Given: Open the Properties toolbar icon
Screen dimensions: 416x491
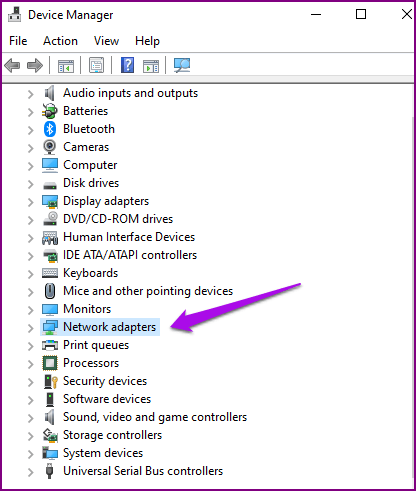Looking at the screenshot, I should (x=96, y=65).
